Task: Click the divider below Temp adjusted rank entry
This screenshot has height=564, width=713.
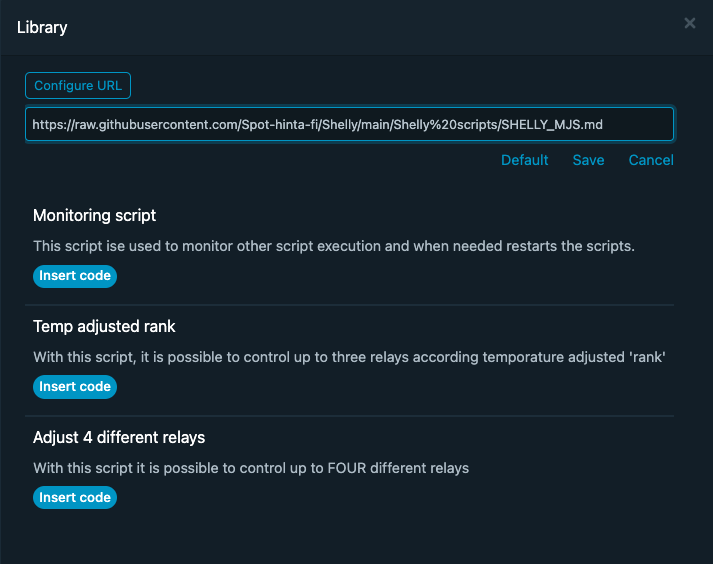Action: point(349,416)
